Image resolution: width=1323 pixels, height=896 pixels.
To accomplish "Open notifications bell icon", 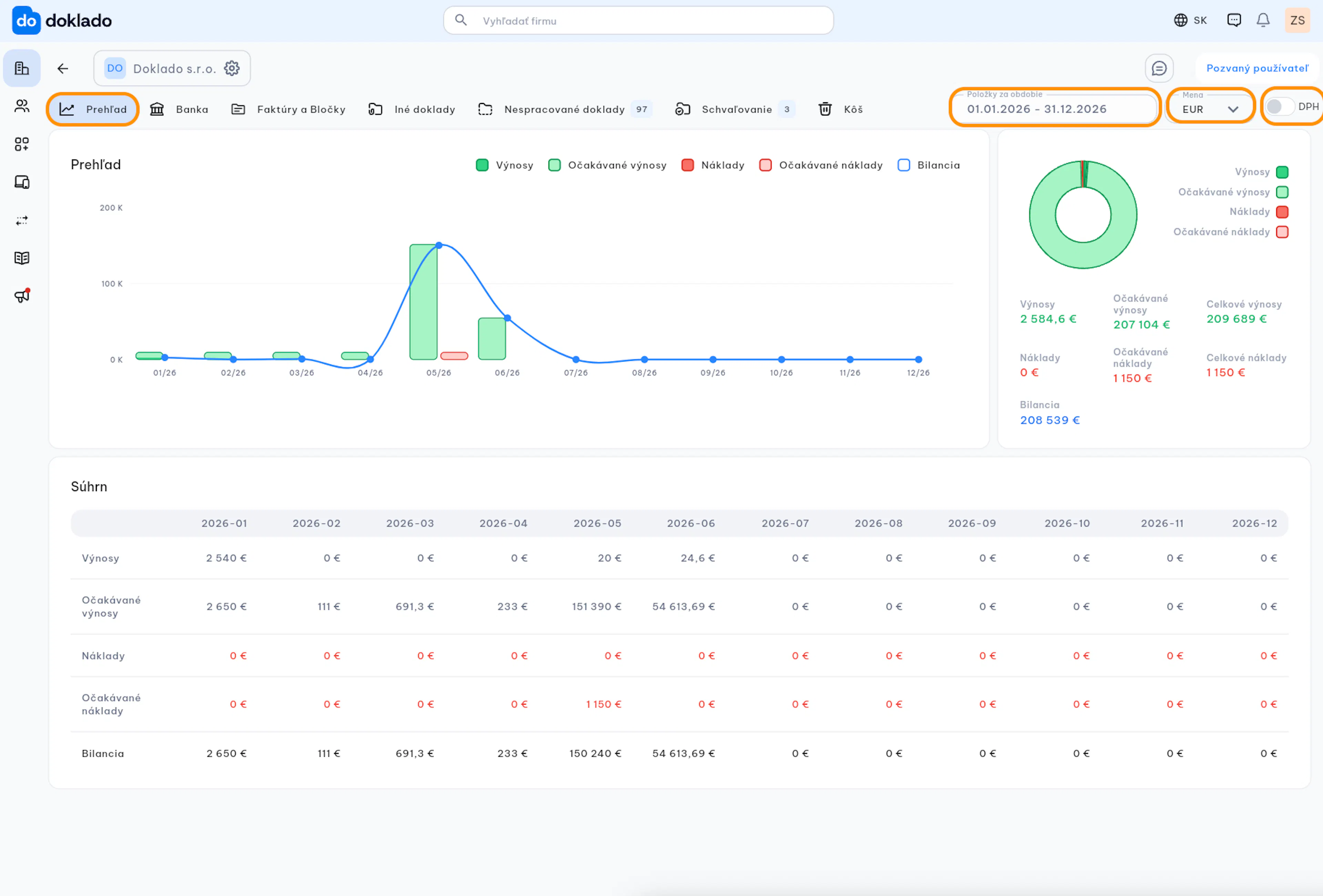I will (x=1263, y=20).
